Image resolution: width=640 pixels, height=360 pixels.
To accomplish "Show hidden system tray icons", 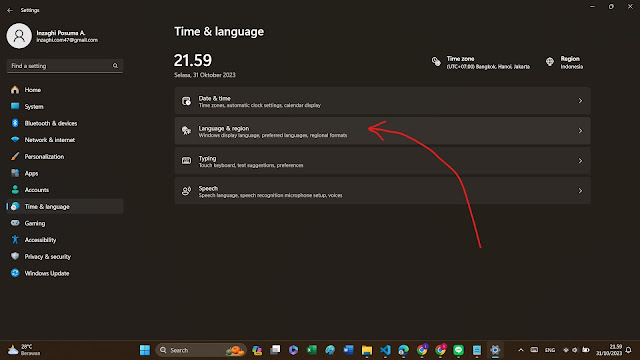I will [x=521, y=350].
